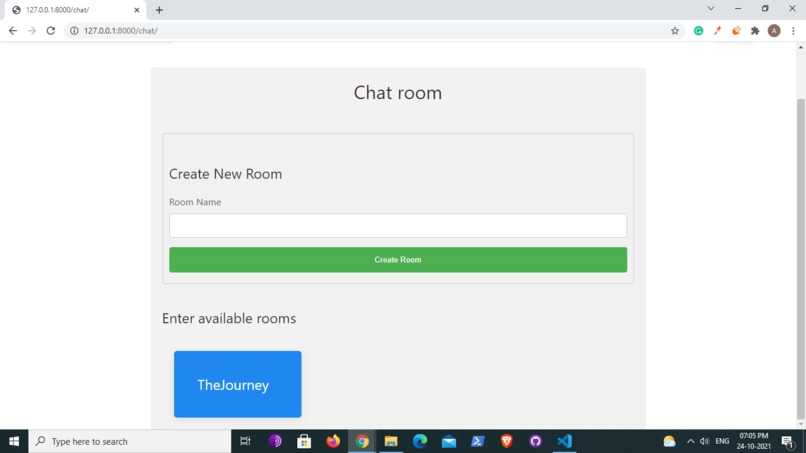806x453 pixels.
Task: Open PowerShell from the taskbar
Action: (x=478, y=441)
